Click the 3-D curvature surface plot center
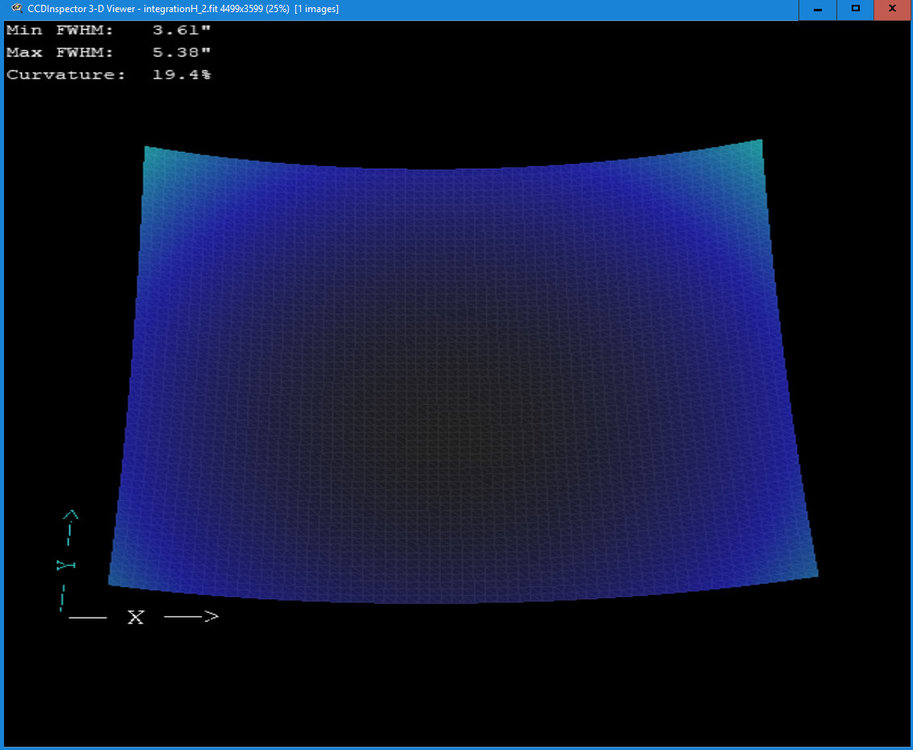Screen dimensions: 913x750 coord(463,371)
